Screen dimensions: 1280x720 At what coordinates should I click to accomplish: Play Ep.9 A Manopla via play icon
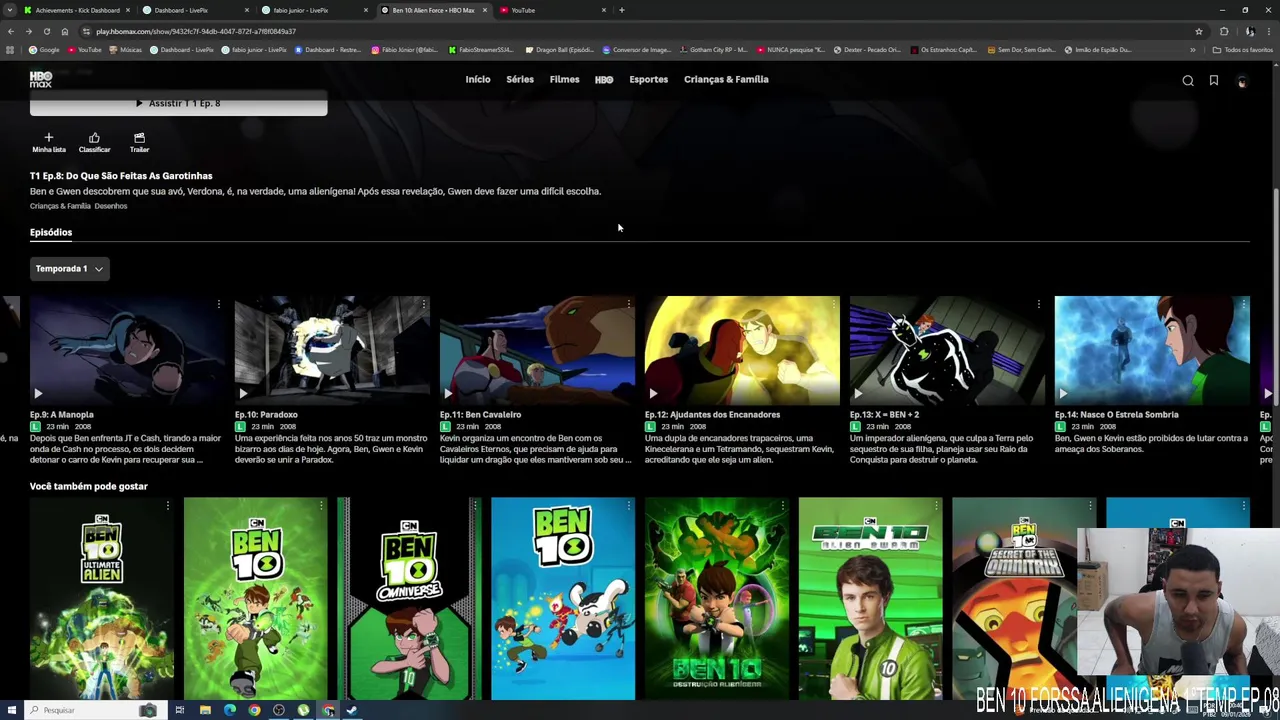38,394
